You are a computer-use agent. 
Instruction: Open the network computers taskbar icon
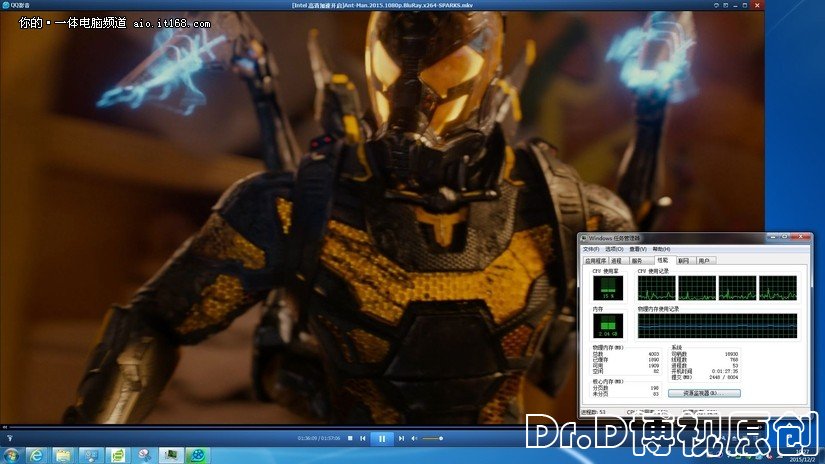point(90,455)
